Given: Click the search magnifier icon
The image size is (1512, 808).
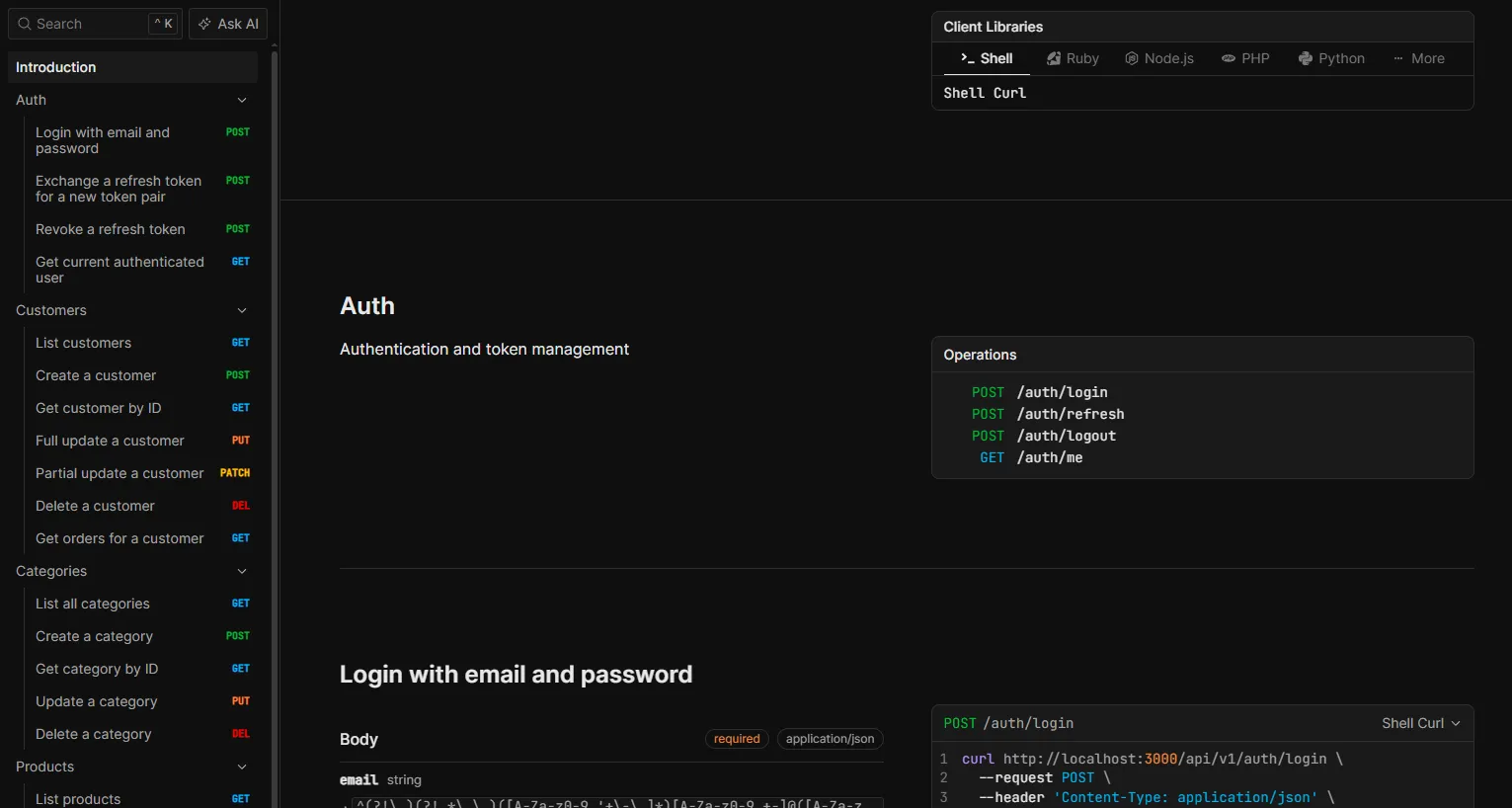Looking at the screenshot, I should (23, 23).
